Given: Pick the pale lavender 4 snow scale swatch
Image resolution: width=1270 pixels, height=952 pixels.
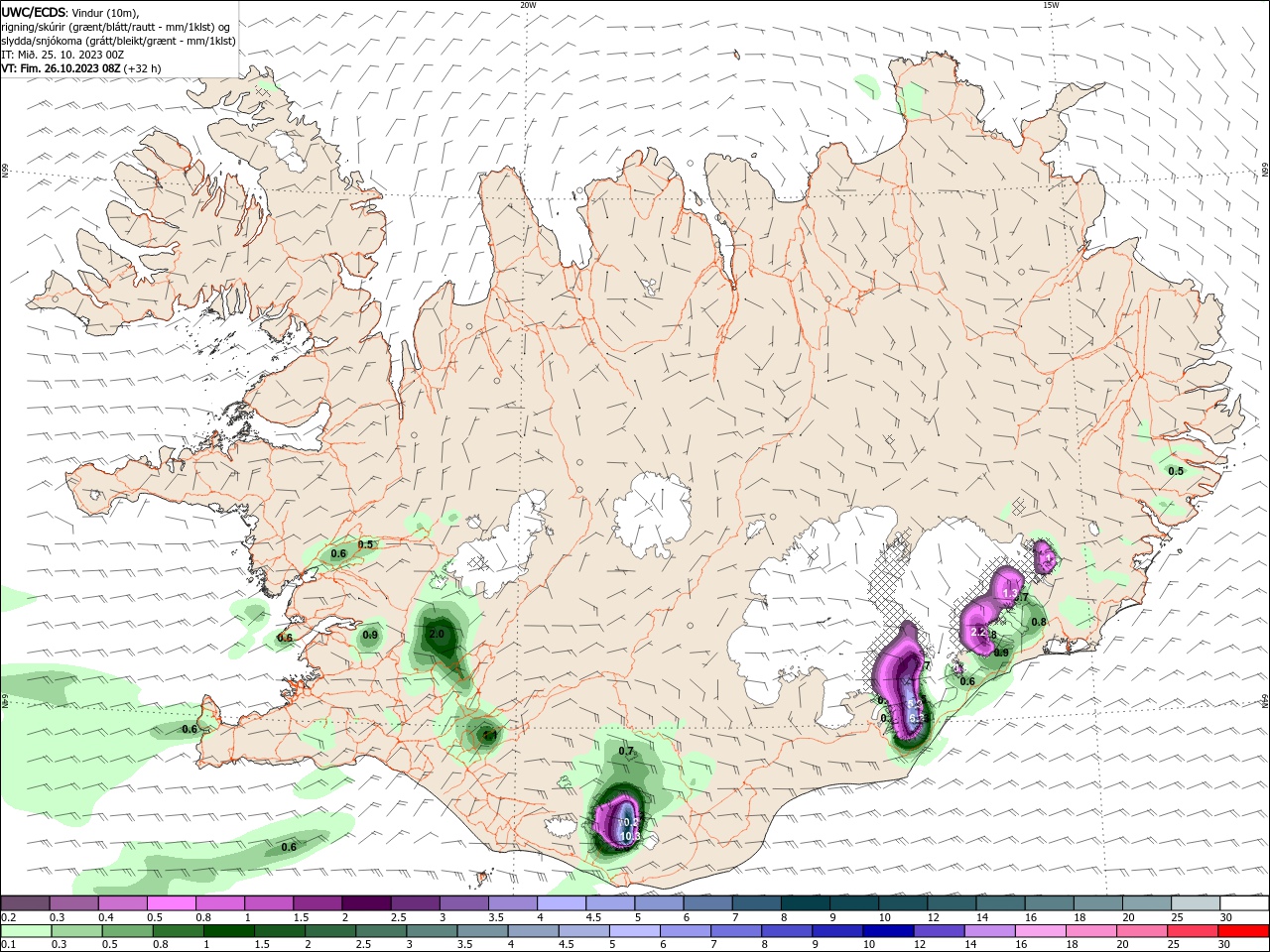Looking at the screenshot, I should tap(560, 903).
